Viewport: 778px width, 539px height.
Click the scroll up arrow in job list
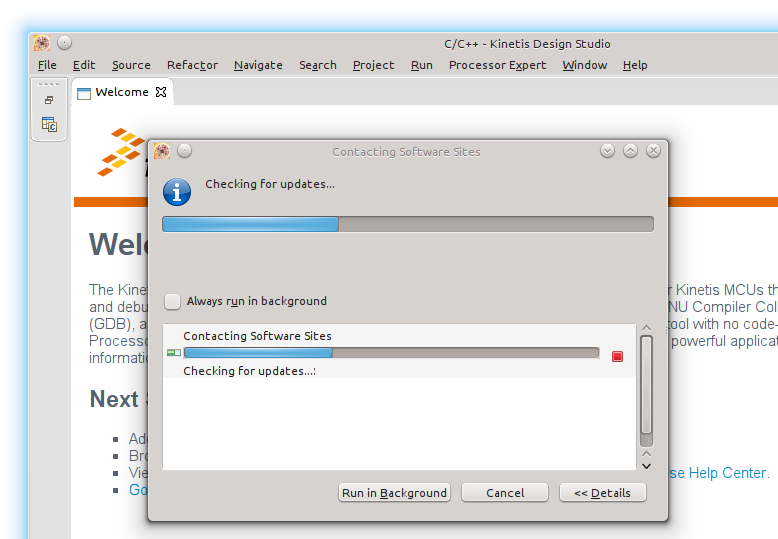pos(646,328)
